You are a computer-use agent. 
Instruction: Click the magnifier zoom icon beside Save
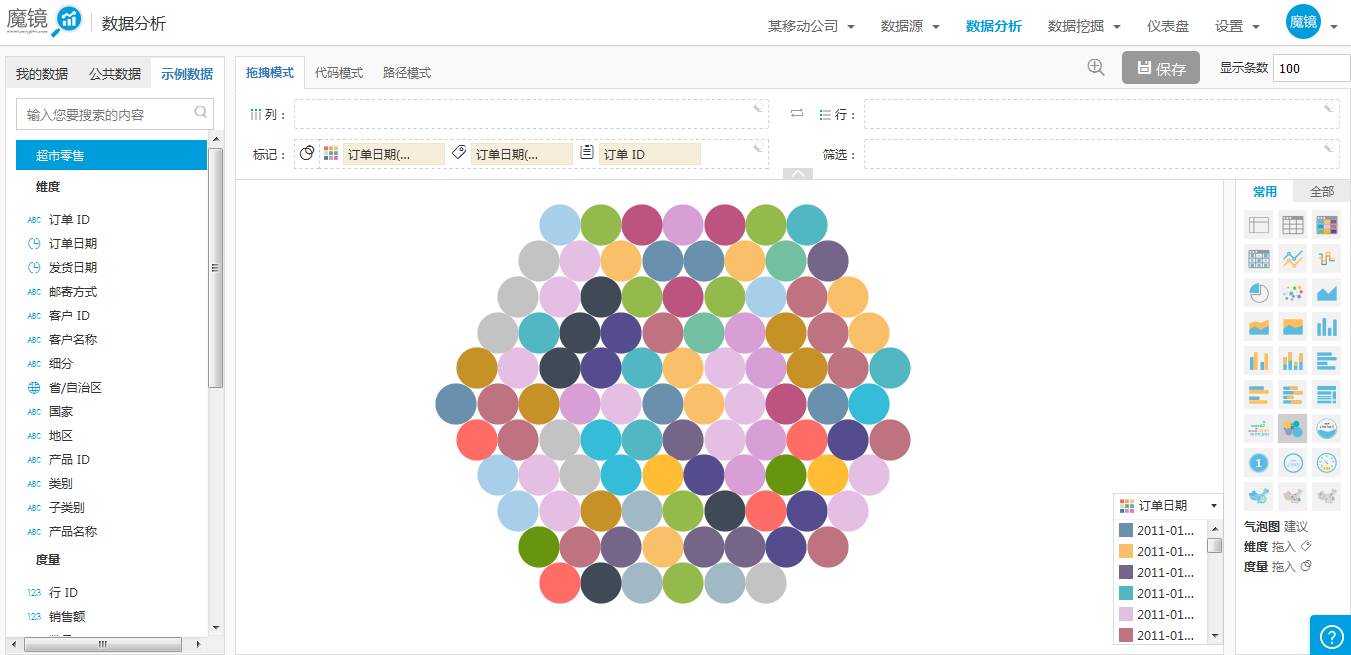(x=1096, y=67)
